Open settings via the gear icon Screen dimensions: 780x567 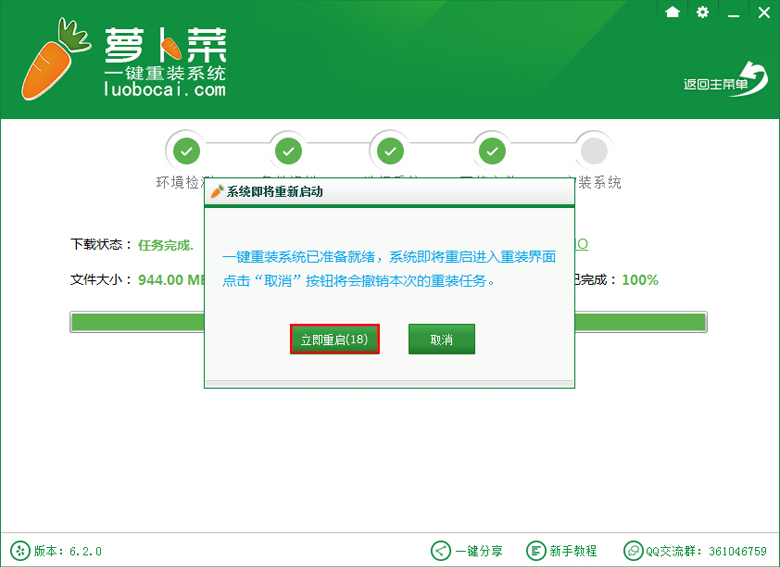click(x=702, y=12)
